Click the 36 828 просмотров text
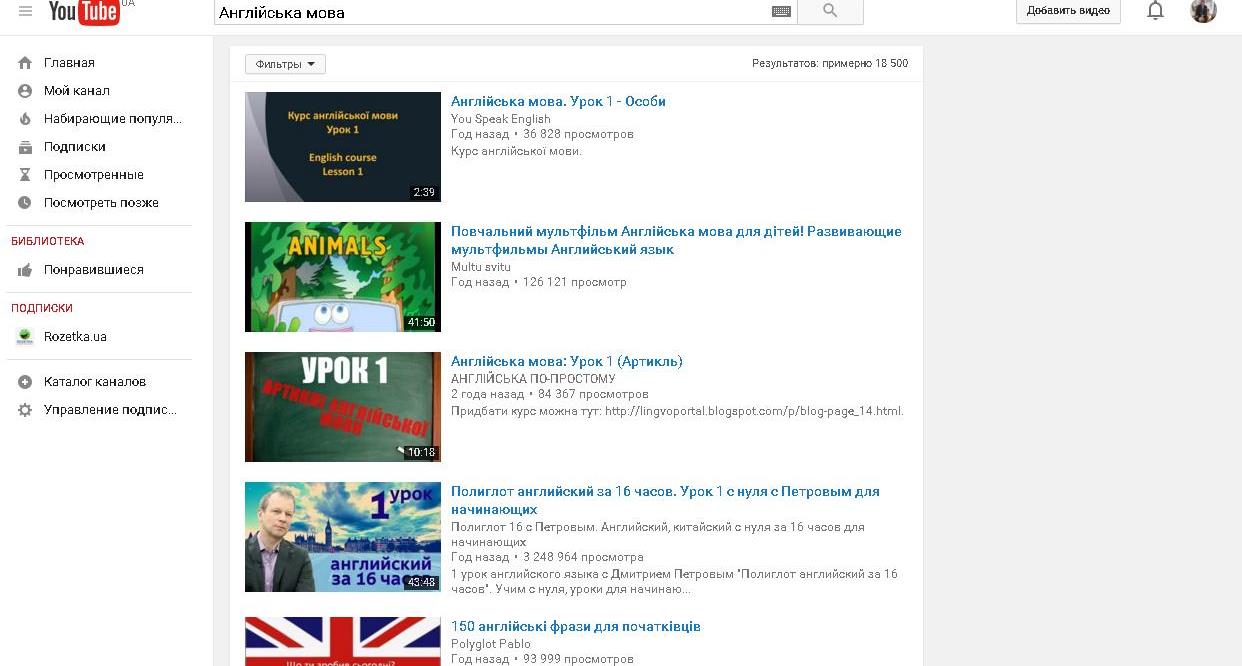 pyautogui.click(x=578, y=134)
